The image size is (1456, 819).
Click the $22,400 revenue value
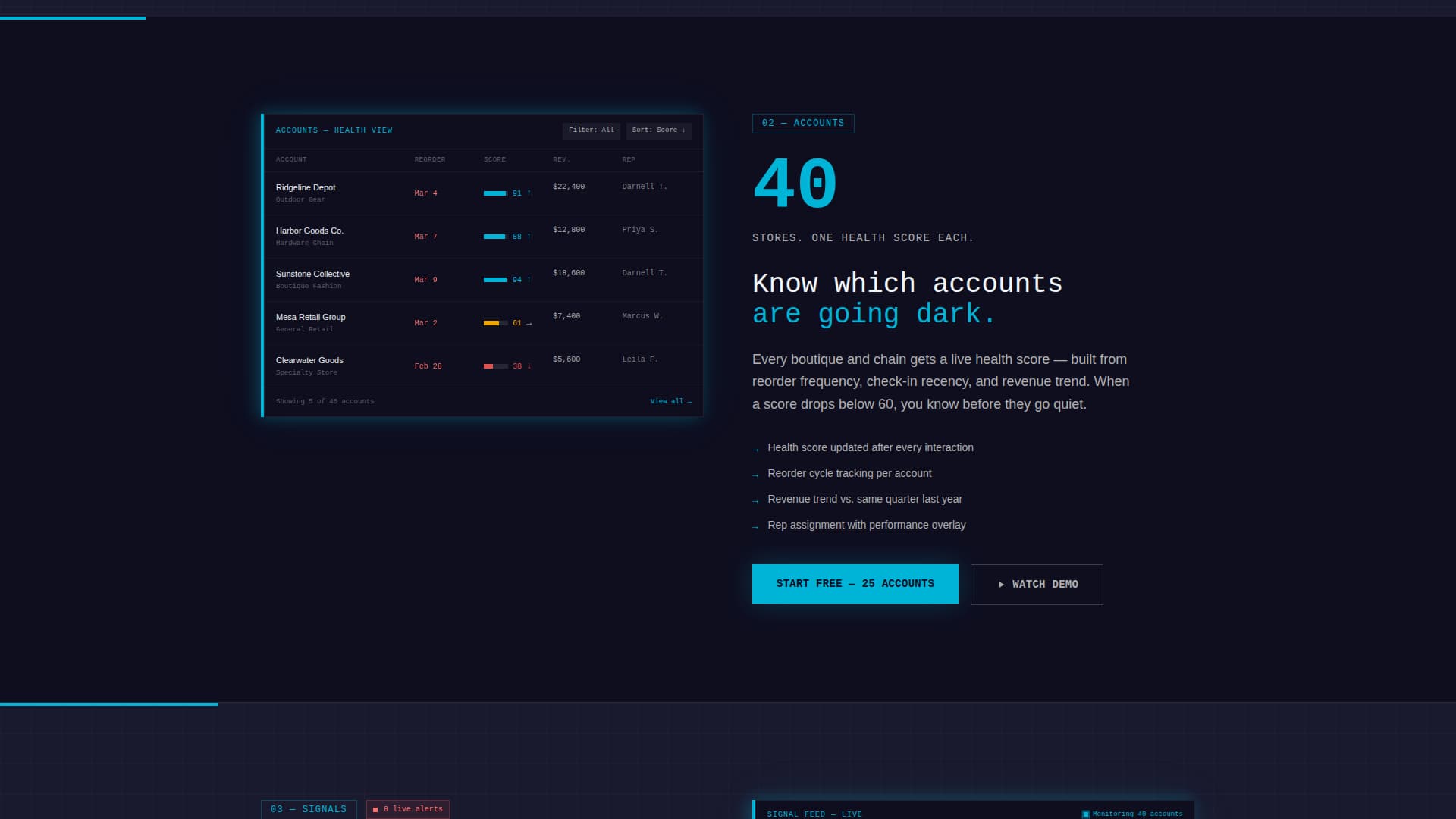569,187
